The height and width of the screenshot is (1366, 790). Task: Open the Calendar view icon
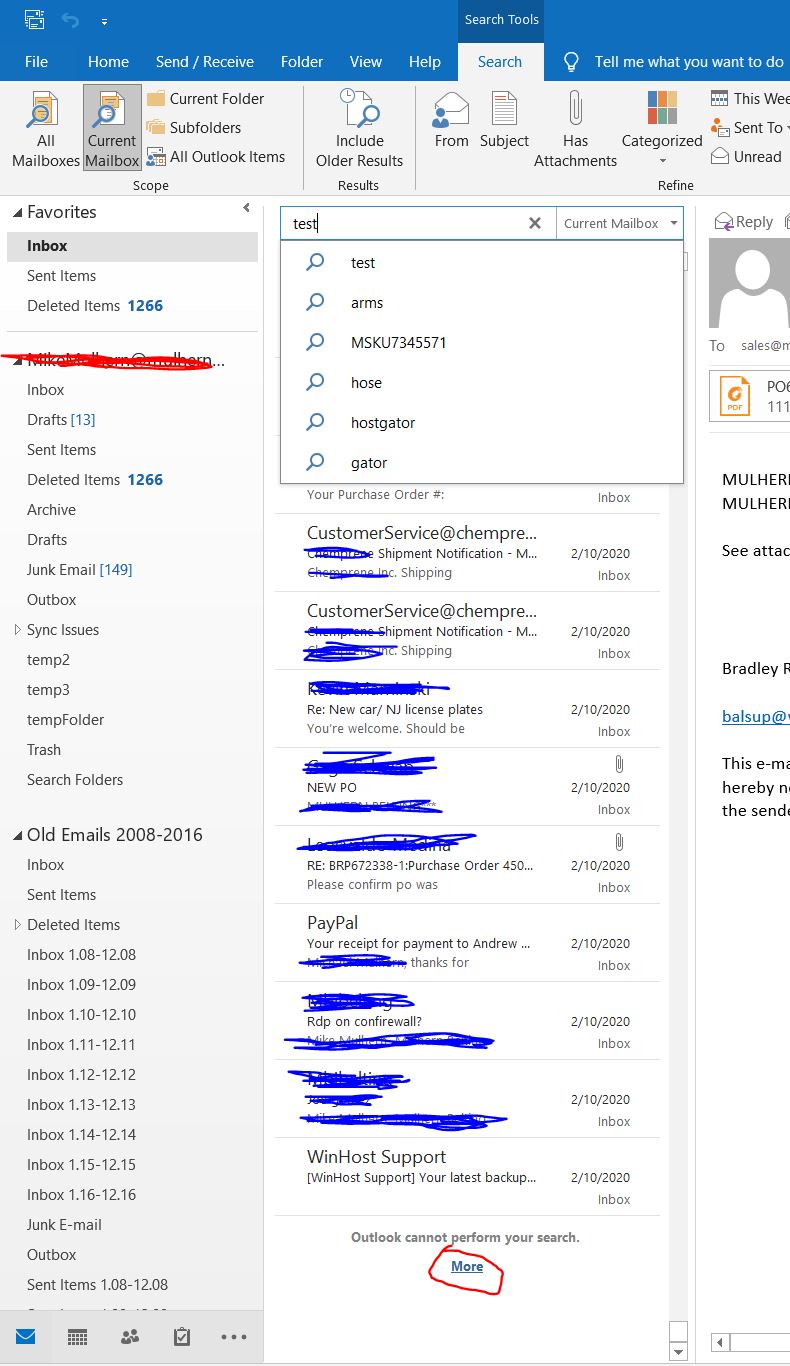tap(77, 1337)
